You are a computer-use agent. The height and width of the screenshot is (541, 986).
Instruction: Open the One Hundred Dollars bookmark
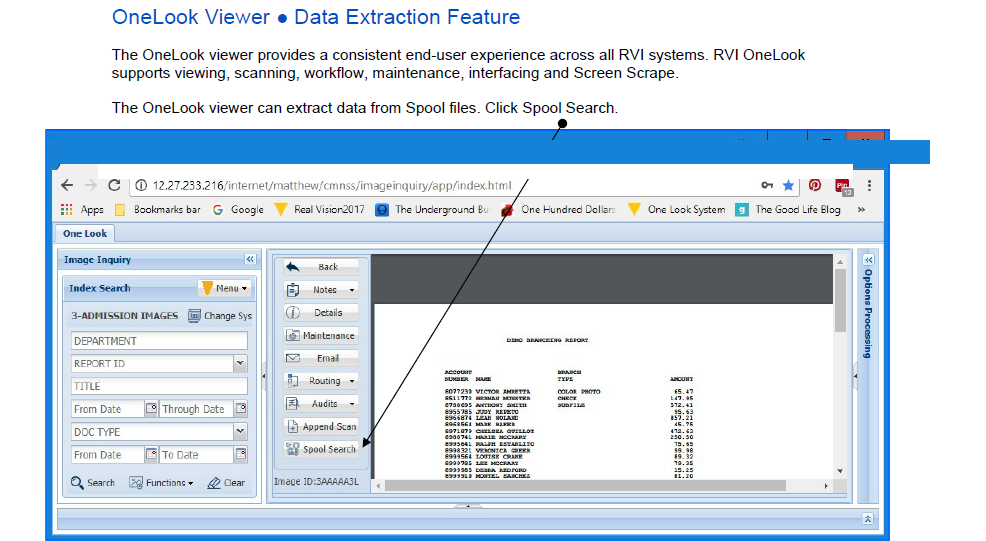coord(558,209)
